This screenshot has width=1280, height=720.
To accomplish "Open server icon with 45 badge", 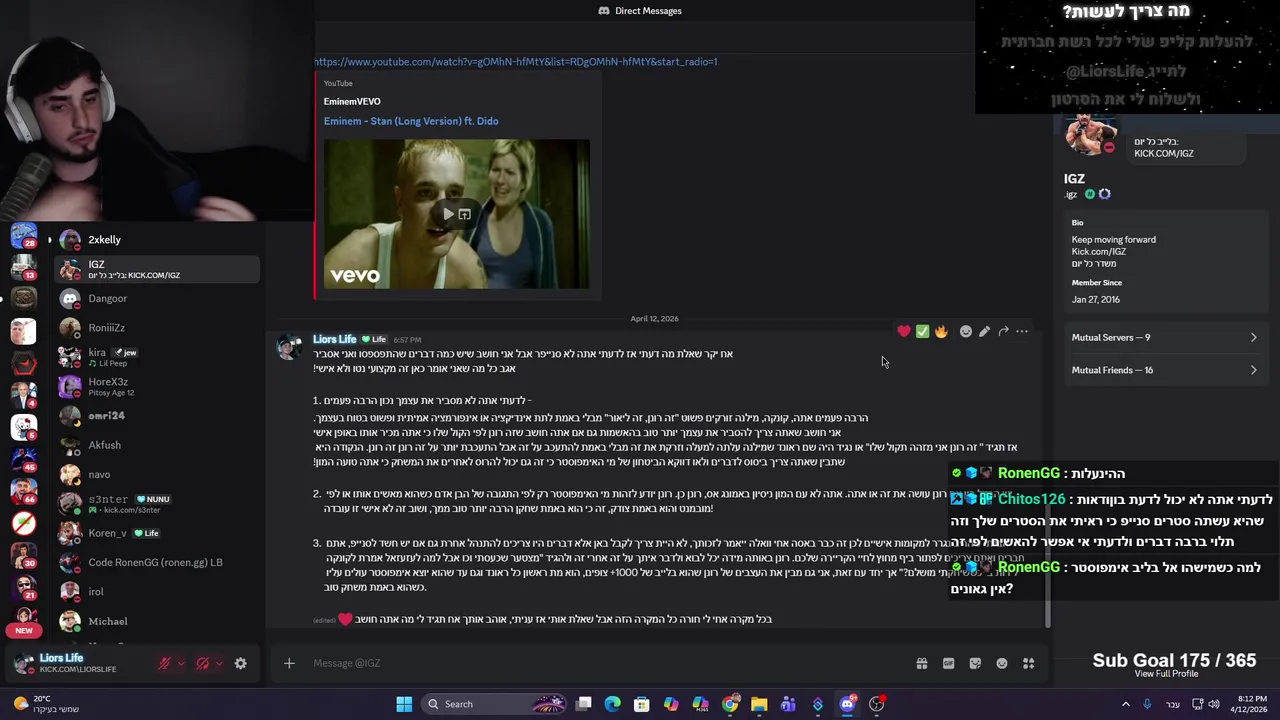I will click(x=24, y=458).
